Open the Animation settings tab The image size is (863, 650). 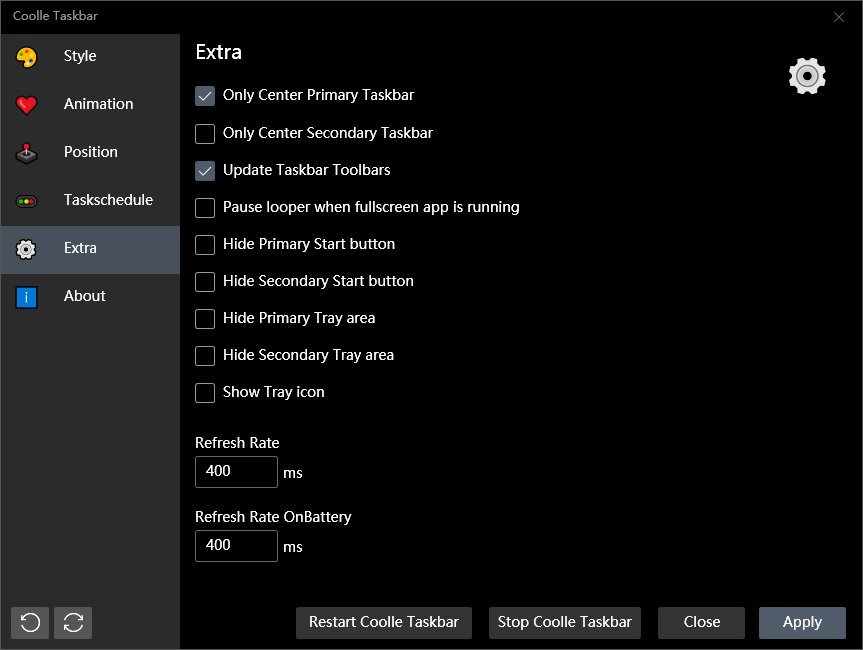click(98, 104)
